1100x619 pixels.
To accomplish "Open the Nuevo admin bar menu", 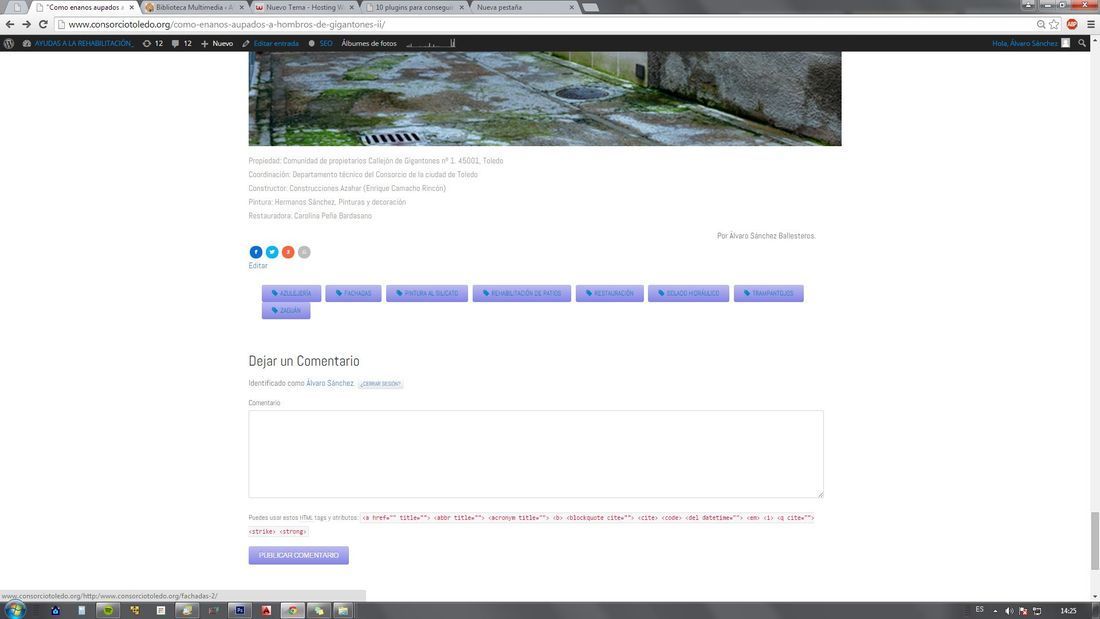I will [217, 44].
